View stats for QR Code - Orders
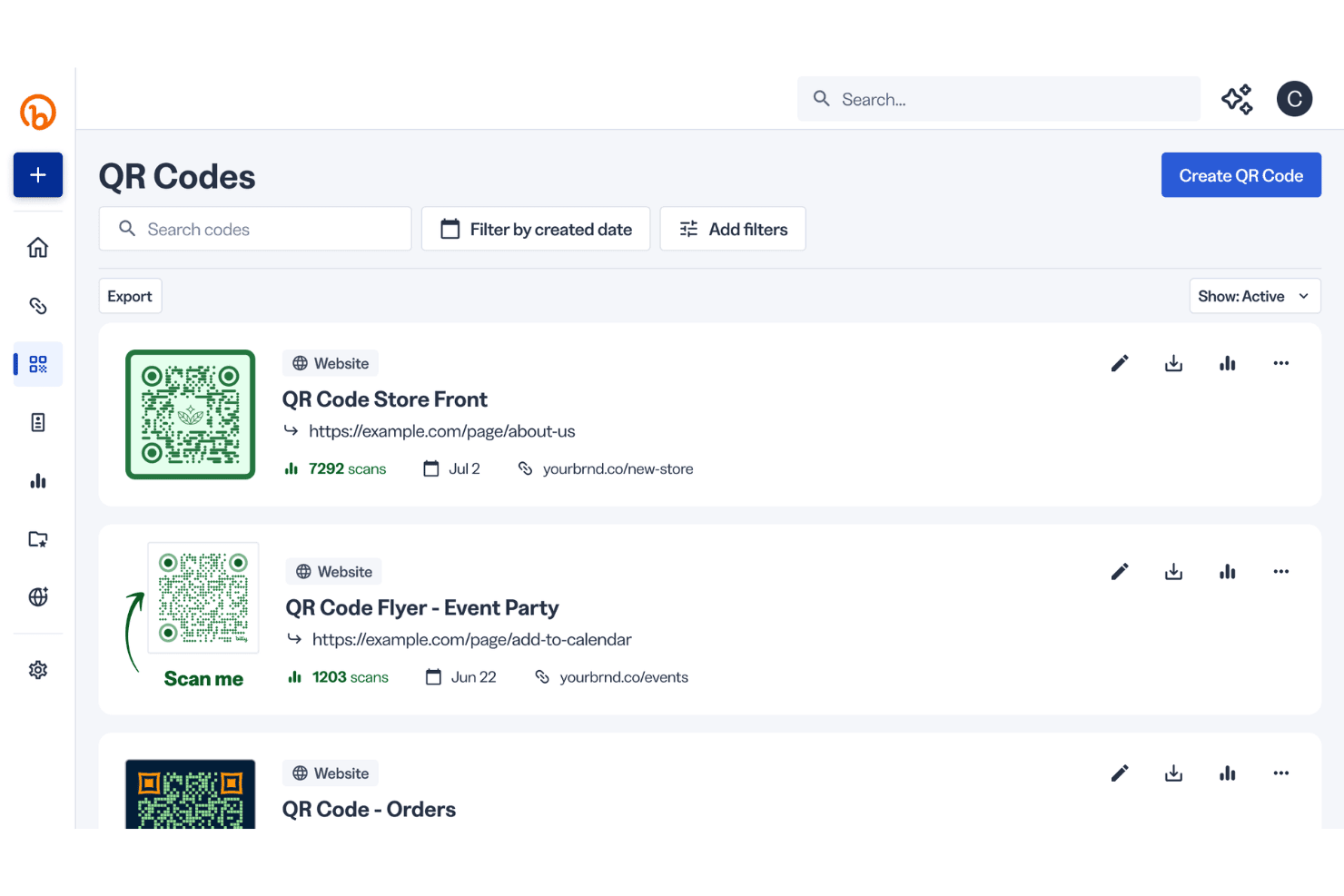Viewport: 1344px width, 896px height. [x=1228, y=773]
